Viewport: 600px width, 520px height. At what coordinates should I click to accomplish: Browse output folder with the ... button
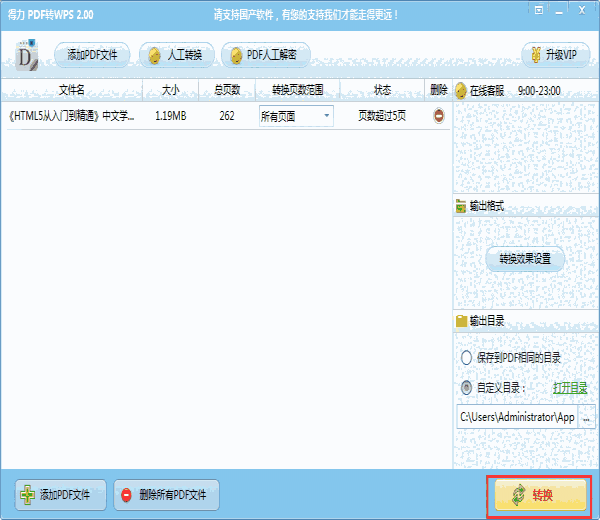[586, 417]
